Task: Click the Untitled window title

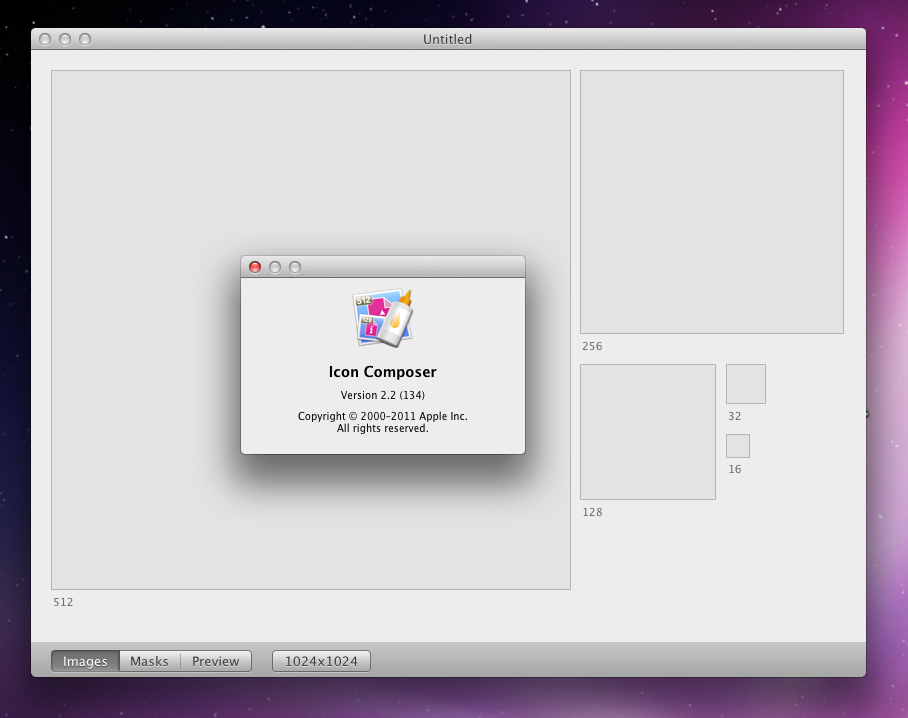Action: (x=448, y=39)
